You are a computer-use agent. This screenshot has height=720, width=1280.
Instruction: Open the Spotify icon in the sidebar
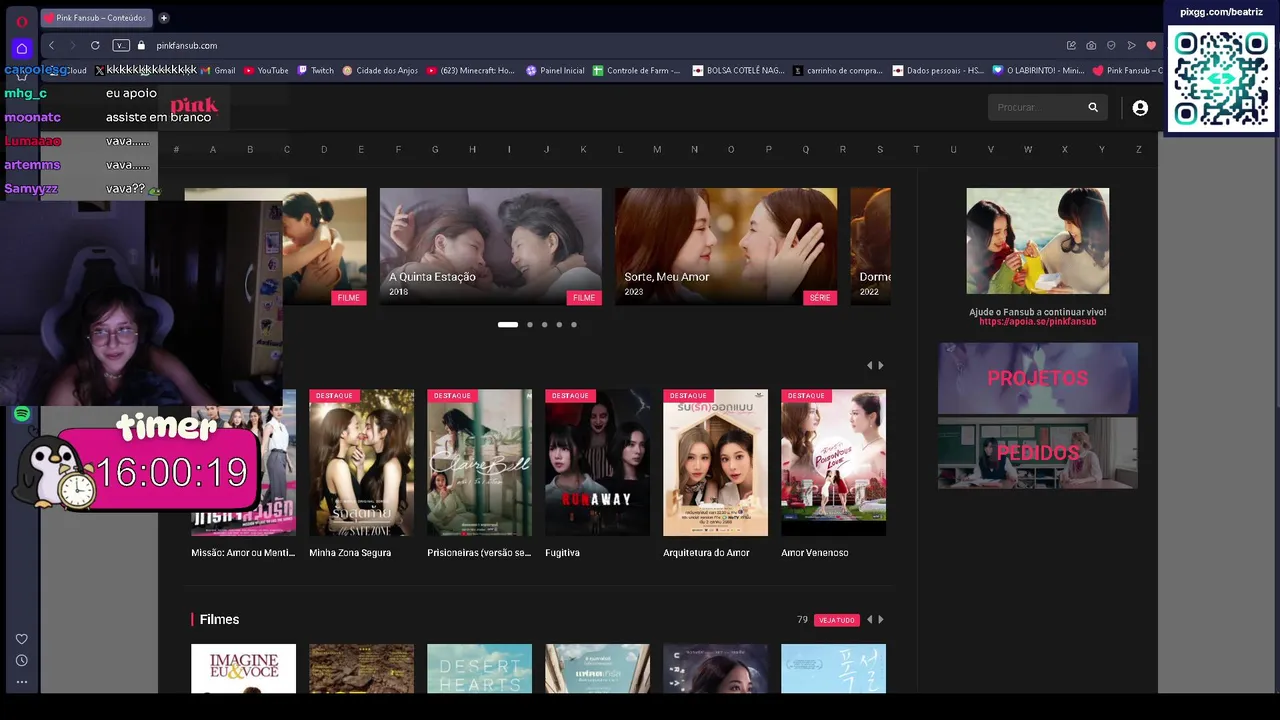tap(22, 414)
